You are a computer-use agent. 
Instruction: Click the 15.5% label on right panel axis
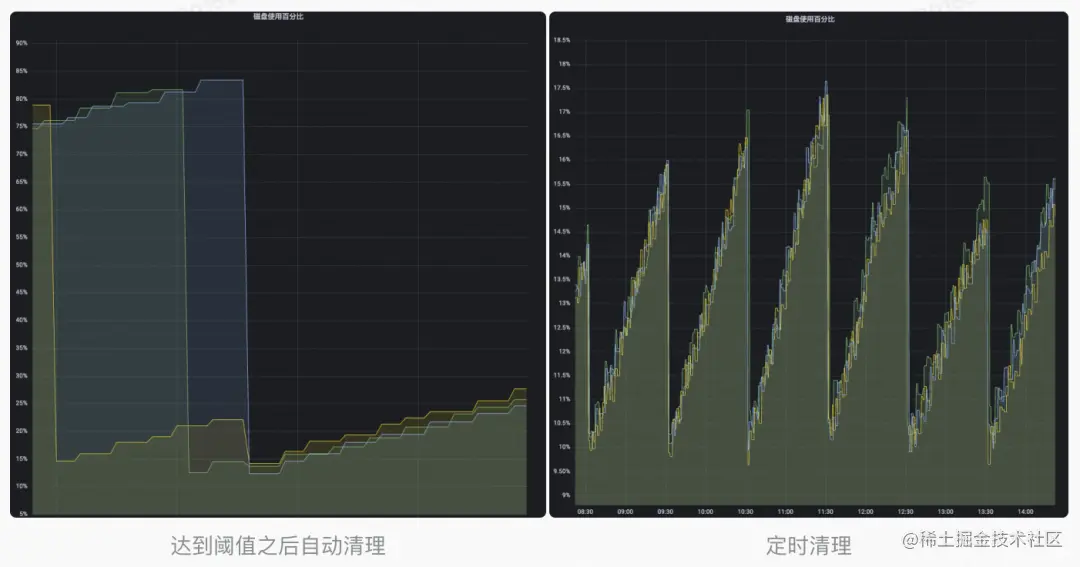point(561,184)
